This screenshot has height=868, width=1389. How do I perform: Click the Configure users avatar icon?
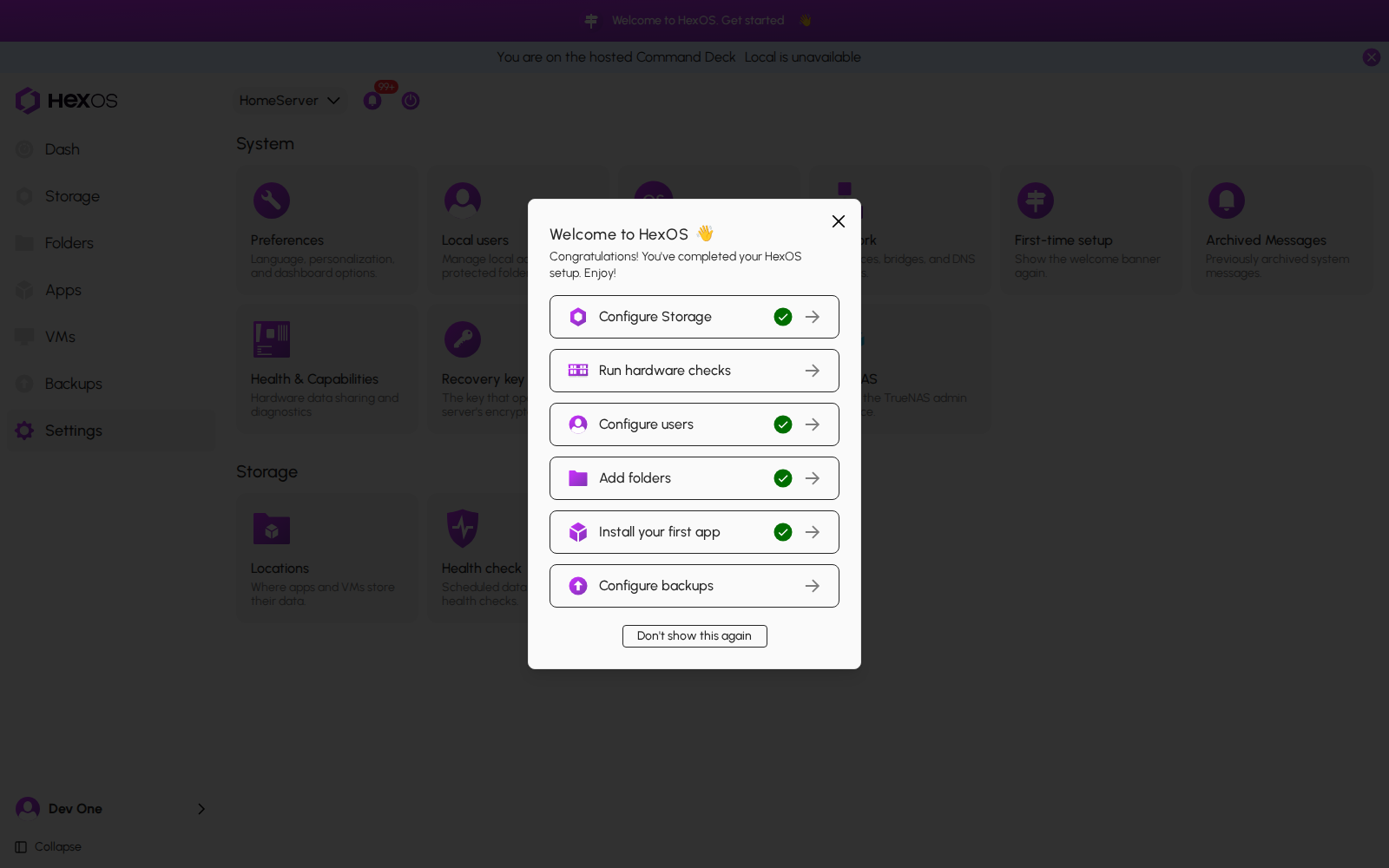578,424
